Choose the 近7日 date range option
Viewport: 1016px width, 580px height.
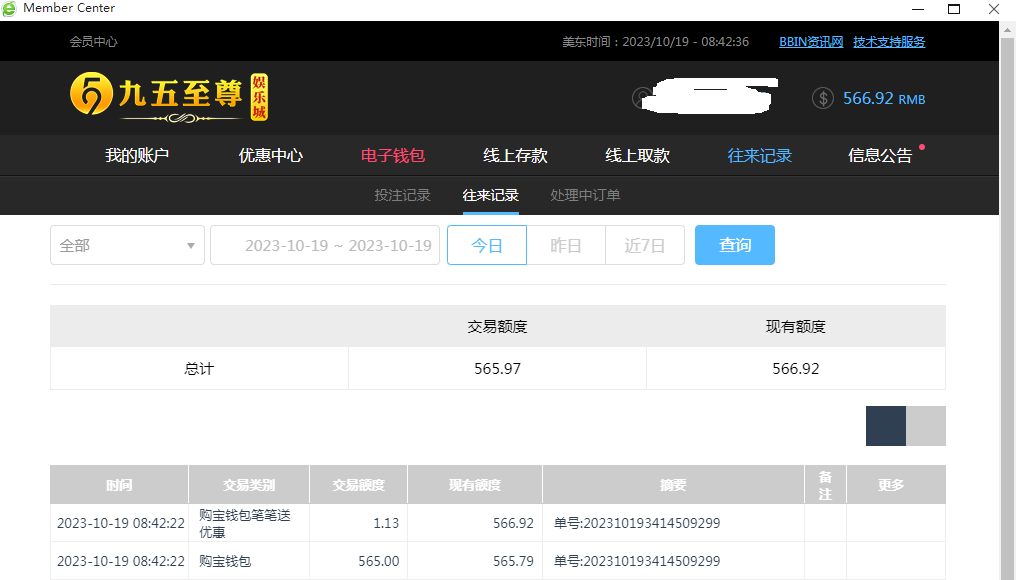645,245
